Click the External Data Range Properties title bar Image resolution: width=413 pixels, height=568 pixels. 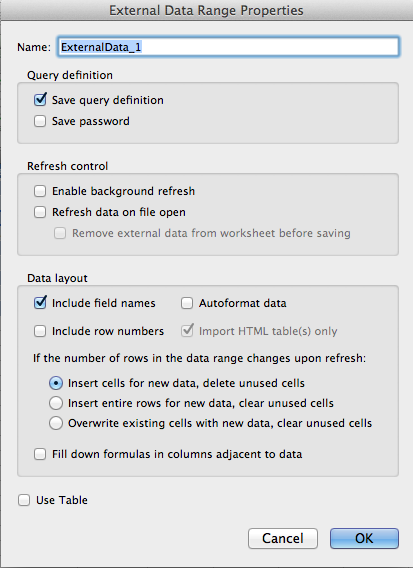coord(206,10)
